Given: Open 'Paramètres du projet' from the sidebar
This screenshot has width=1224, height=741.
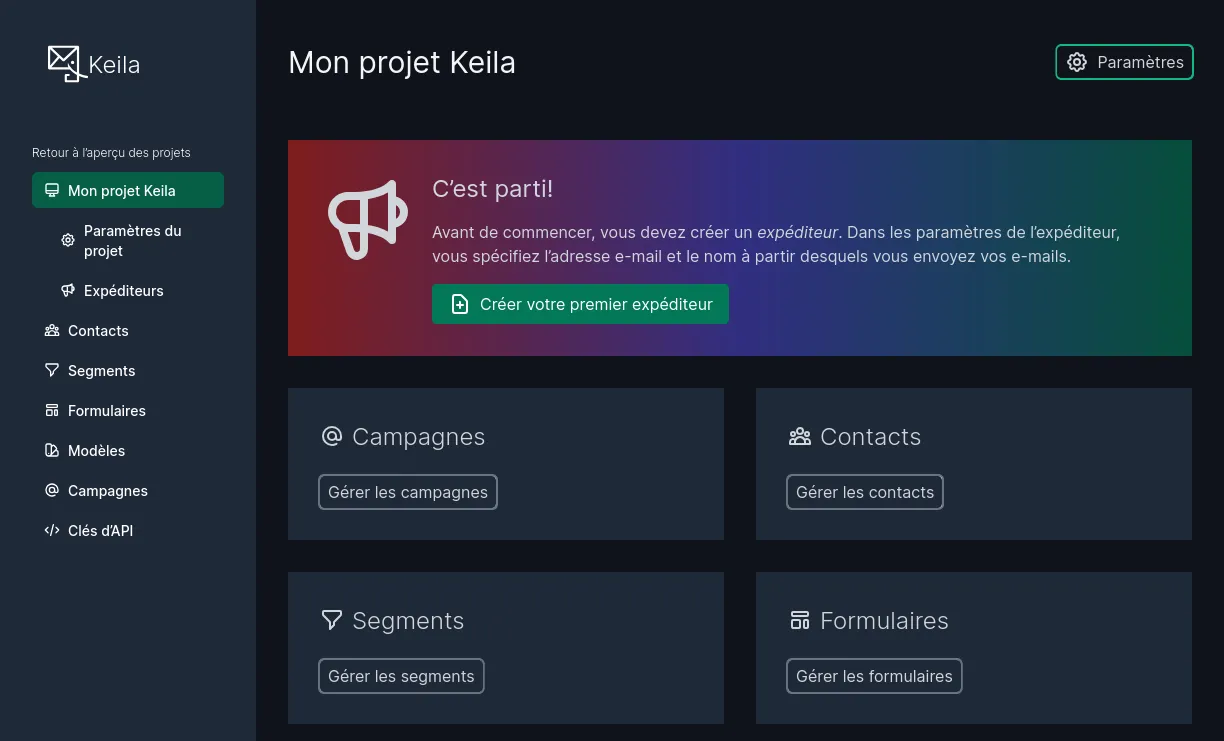Looking at the screenshot, I should click(x=132, y=240).
